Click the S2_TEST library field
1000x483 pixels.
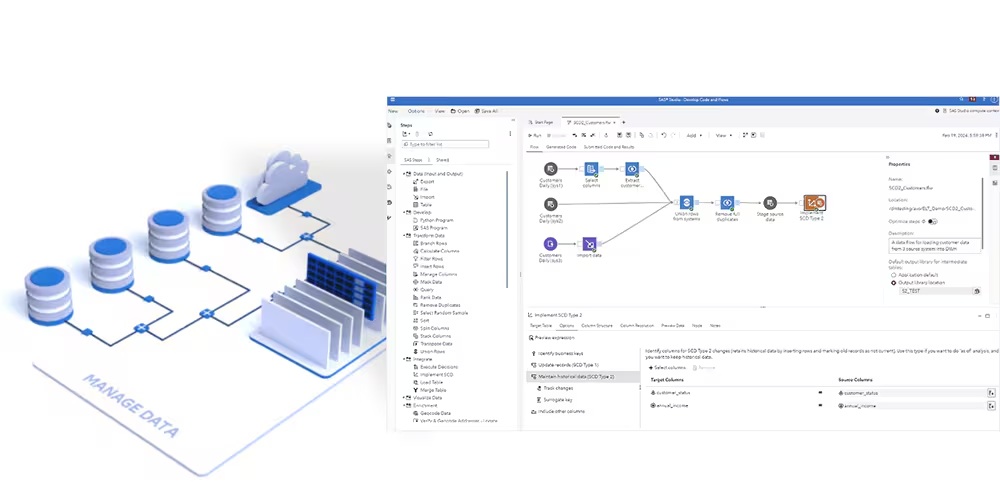(x=935, y=291)
